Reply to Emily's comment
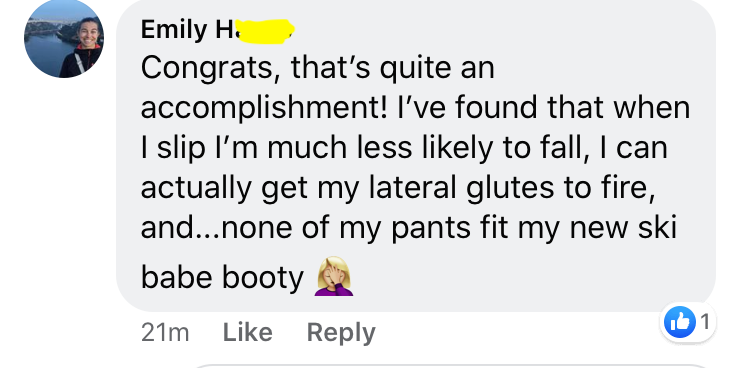 (x=341, y=333)
